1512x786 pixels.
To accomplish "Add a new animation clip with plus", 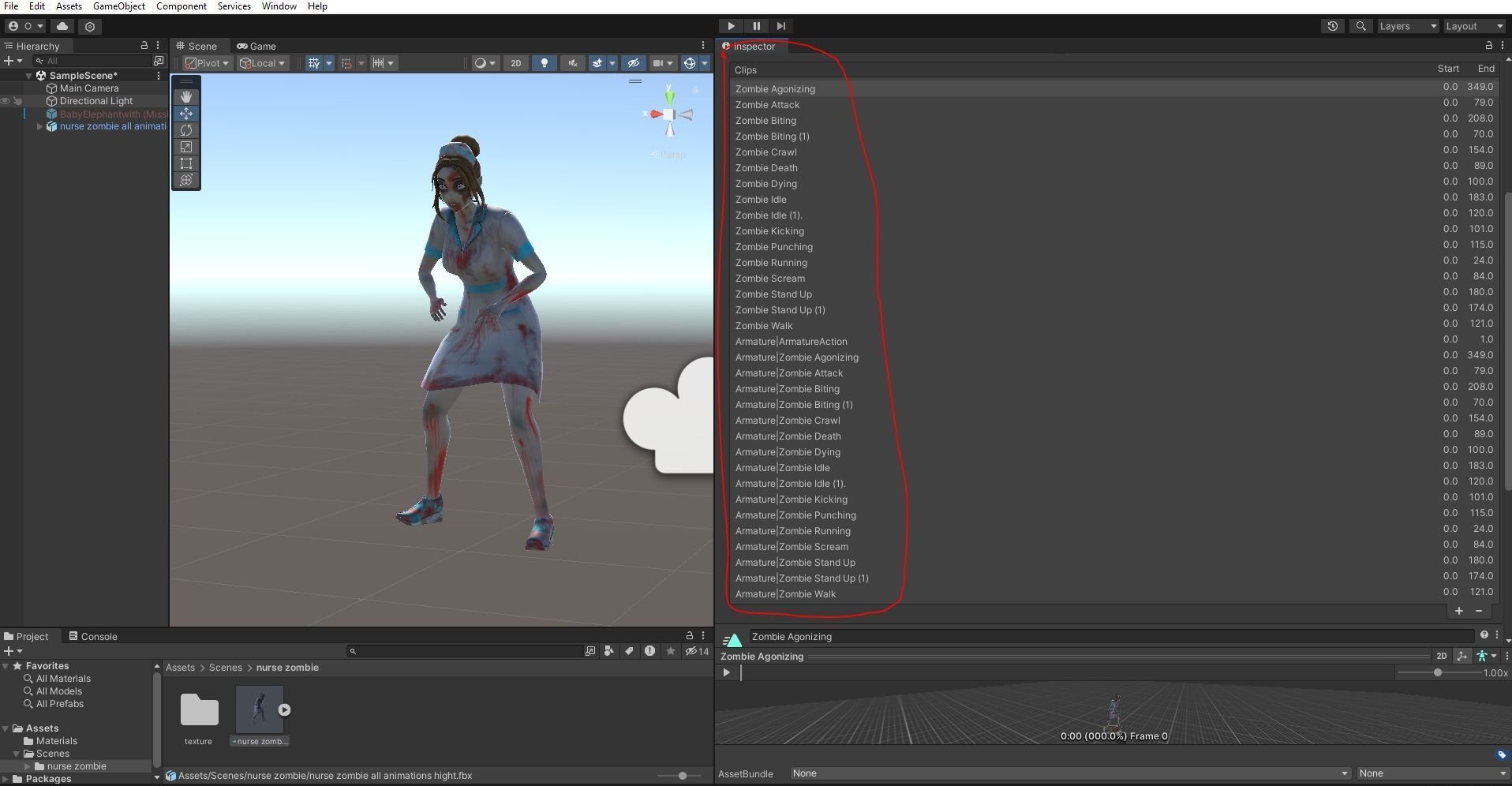I will coord(1458,611).
